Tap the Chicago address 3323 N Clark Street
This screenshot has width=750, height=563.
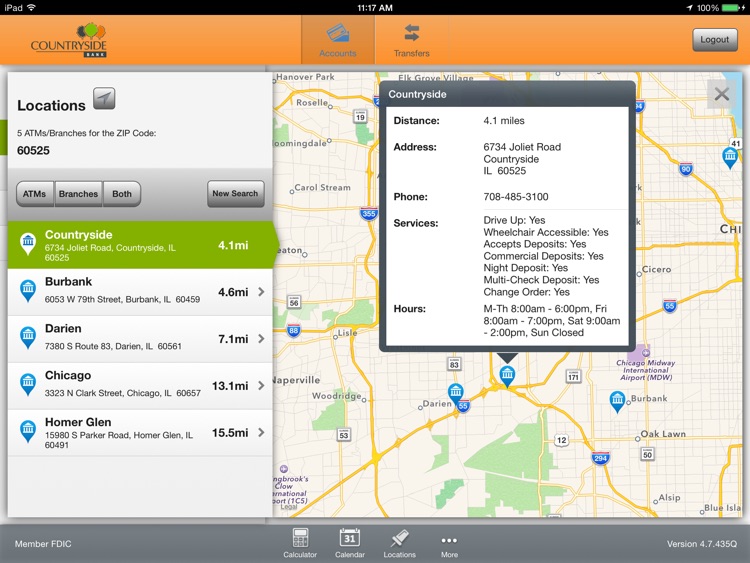[x=122, y=393]
